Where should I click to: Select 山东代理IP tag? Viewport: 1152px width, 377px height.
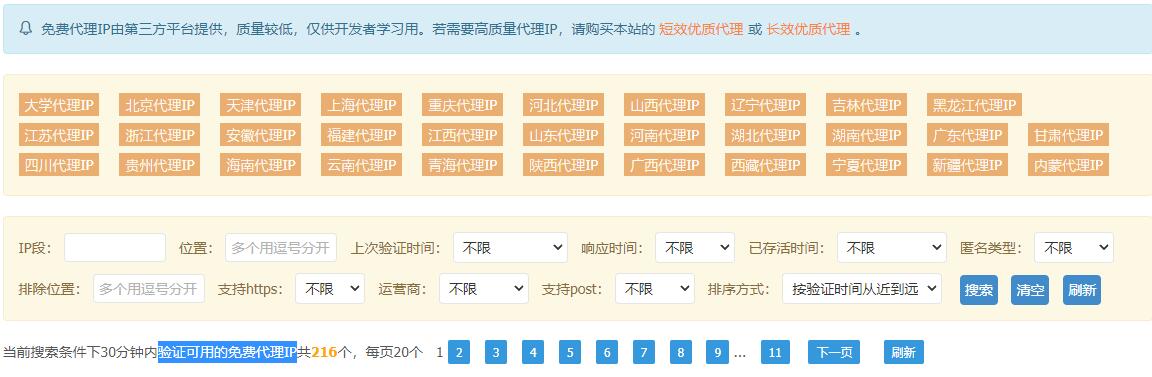pos(564,135)
